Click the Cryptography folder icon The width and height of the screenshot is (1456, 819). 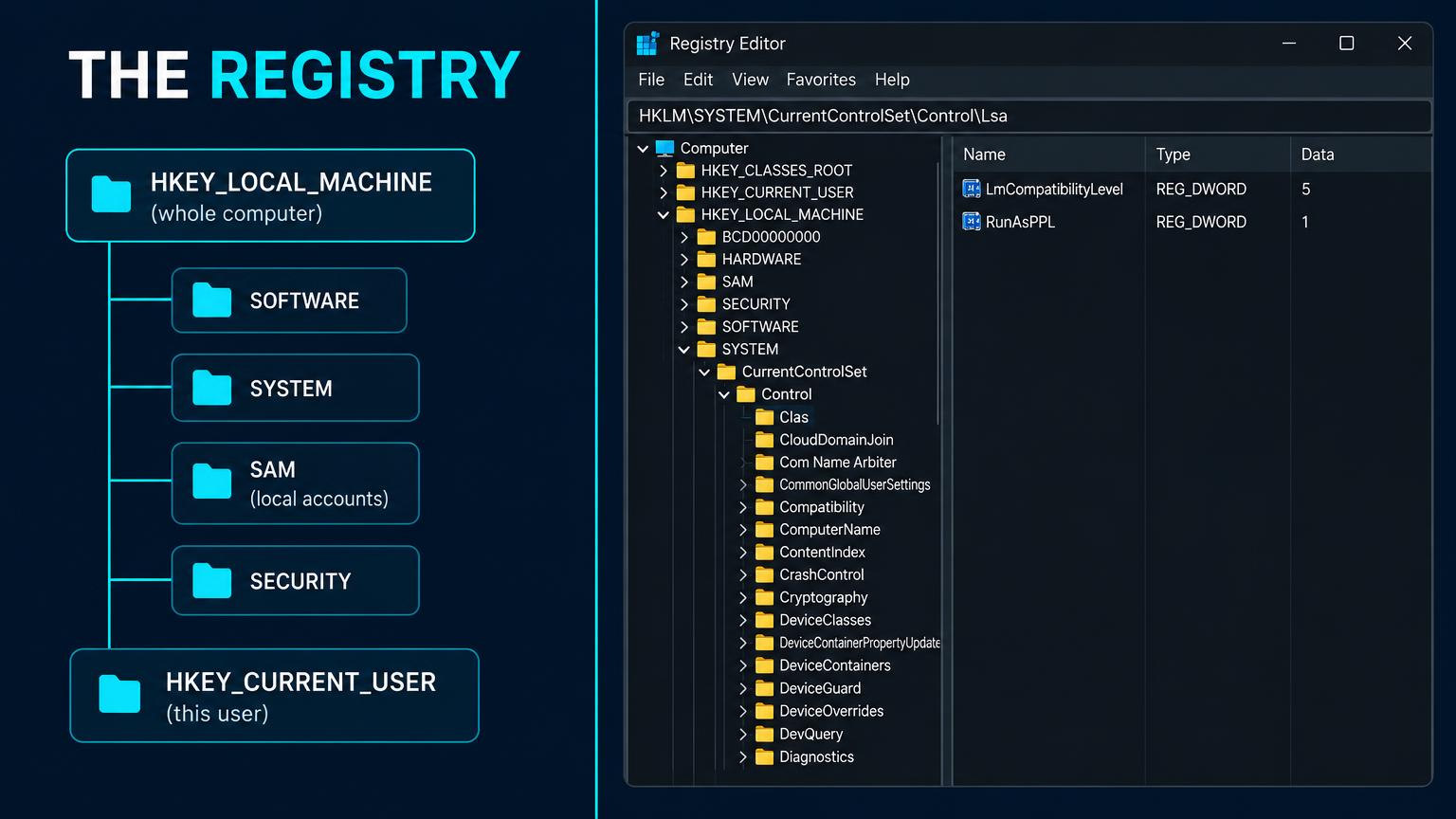(x=765, y=597)
